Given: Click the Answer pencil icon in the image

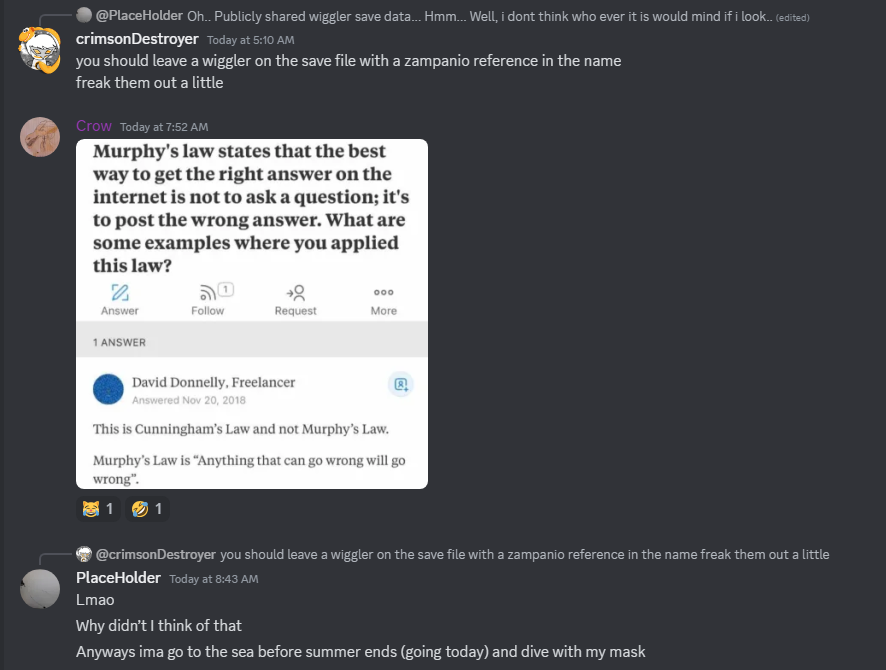Looking at the screenshot, I should coord(120,293).
